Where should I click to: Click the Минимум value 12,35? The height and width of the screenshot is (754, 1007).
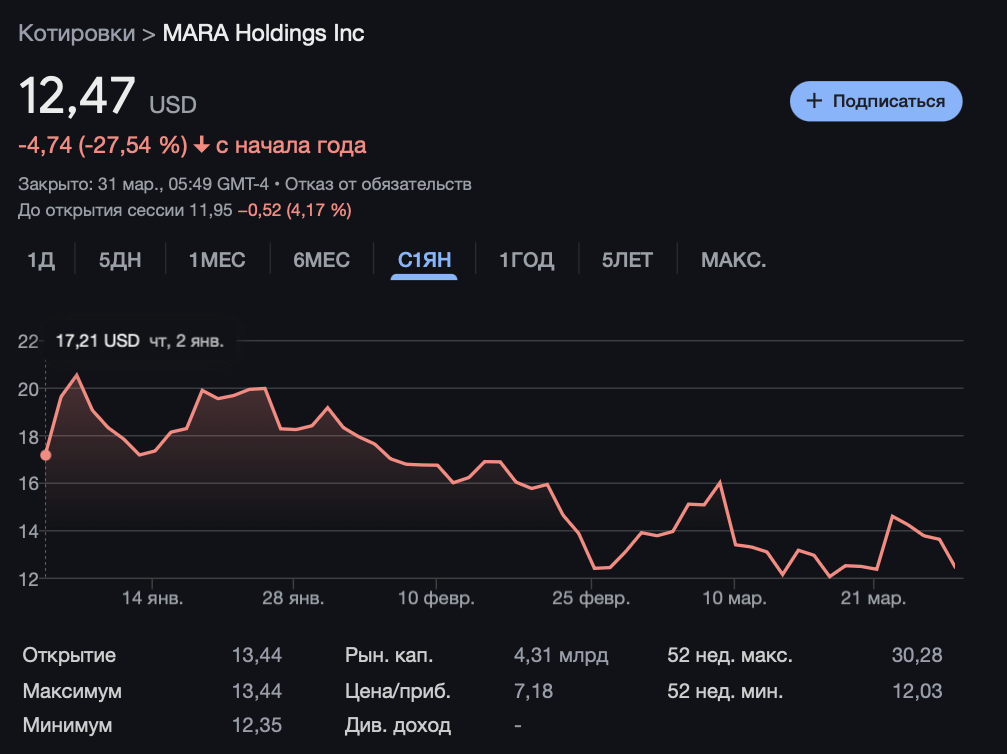coord(256,725)
